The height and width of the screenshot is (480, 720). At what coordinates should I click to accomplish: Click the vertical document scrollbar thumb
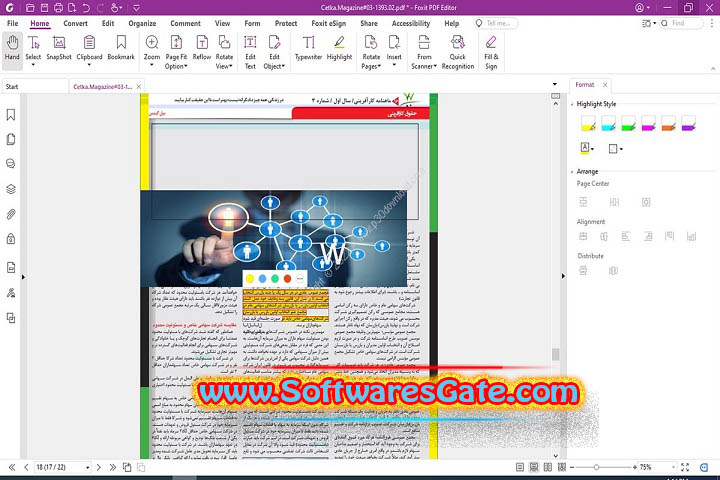[556, 354]
